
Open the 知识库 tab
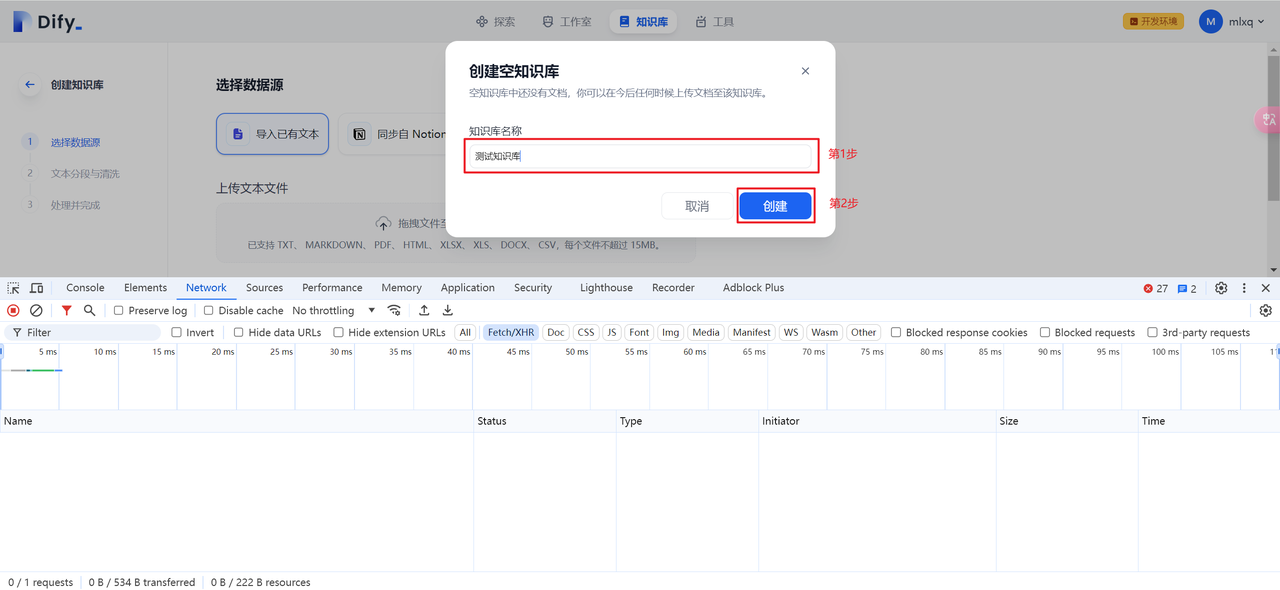point(643,21)
